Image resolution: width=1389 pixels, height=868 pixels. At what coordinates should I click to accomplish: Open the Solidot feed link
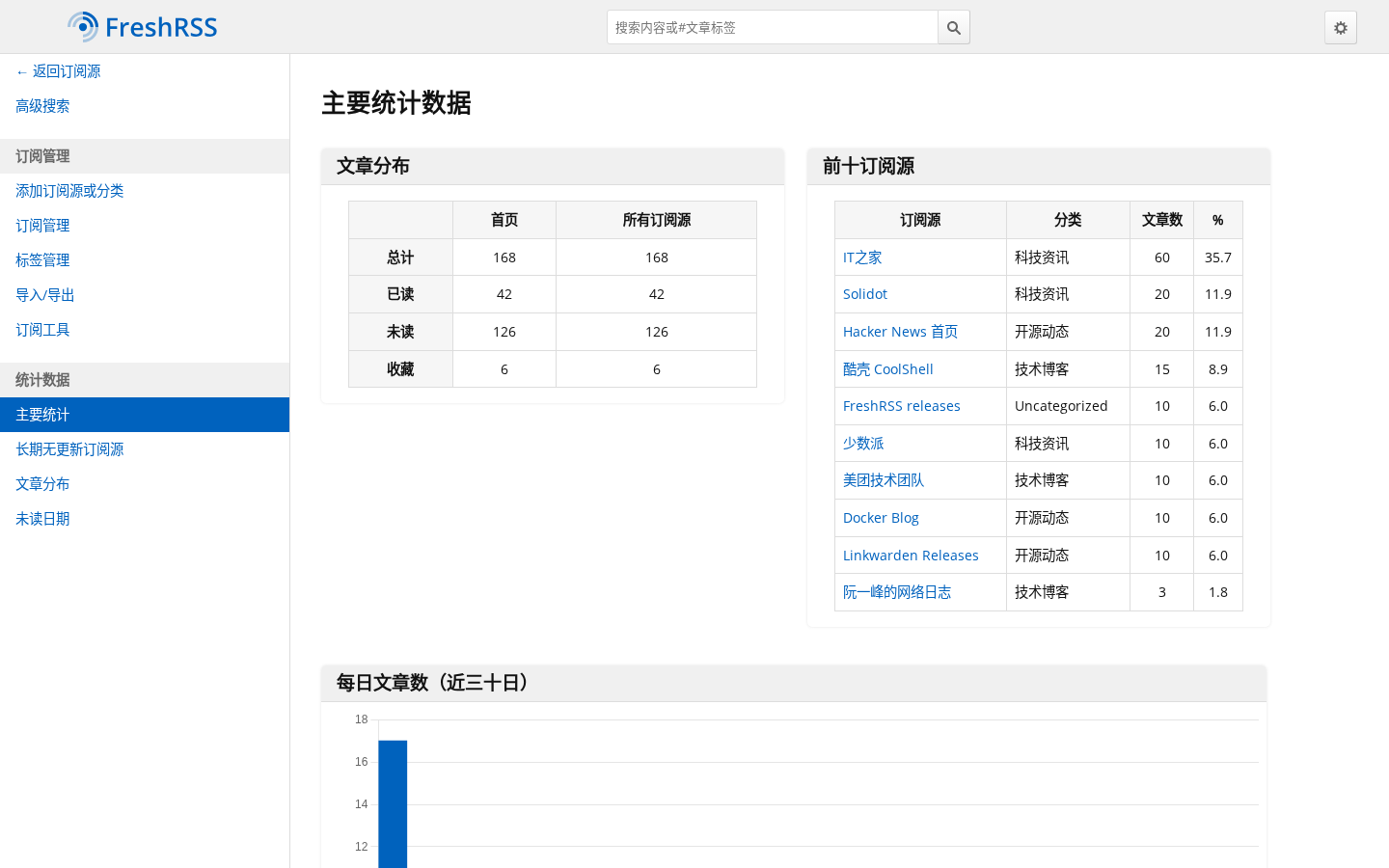(865, 294)
